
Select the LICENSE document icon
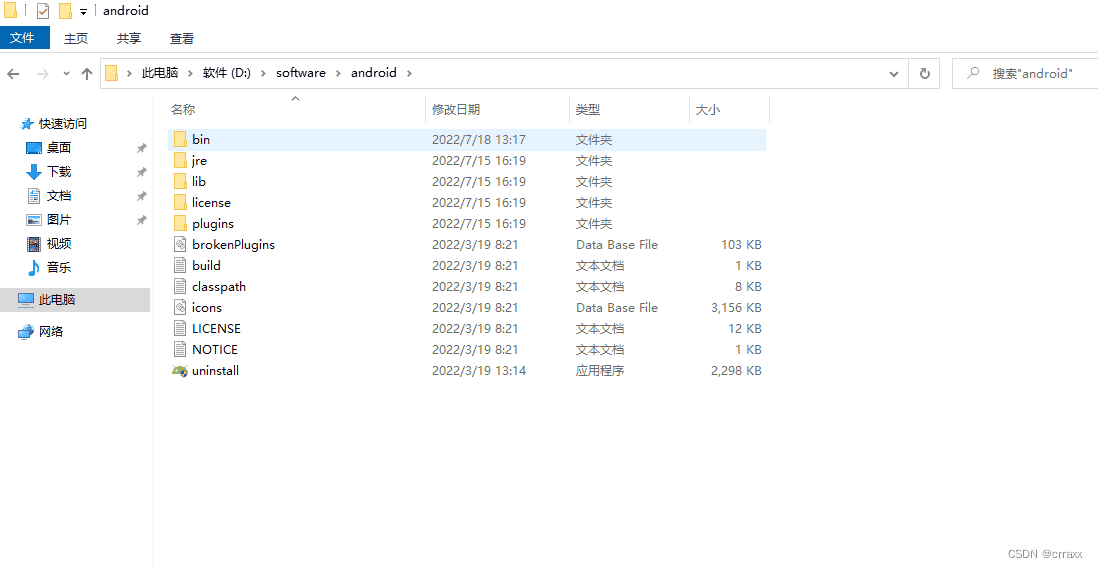[180, 328]
